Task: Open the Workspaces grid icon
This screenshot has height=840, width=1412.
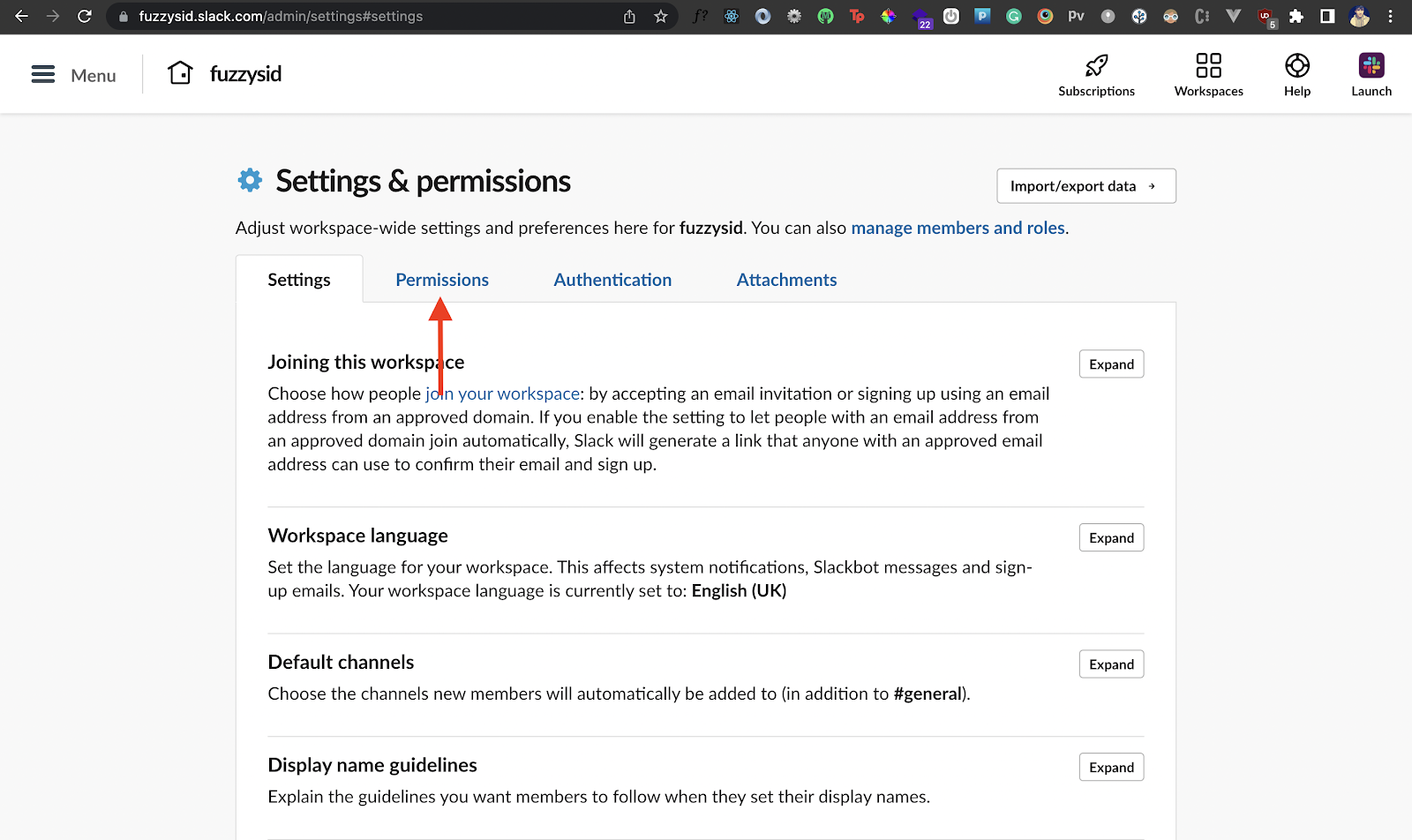Action: (x=1208, y=65)
